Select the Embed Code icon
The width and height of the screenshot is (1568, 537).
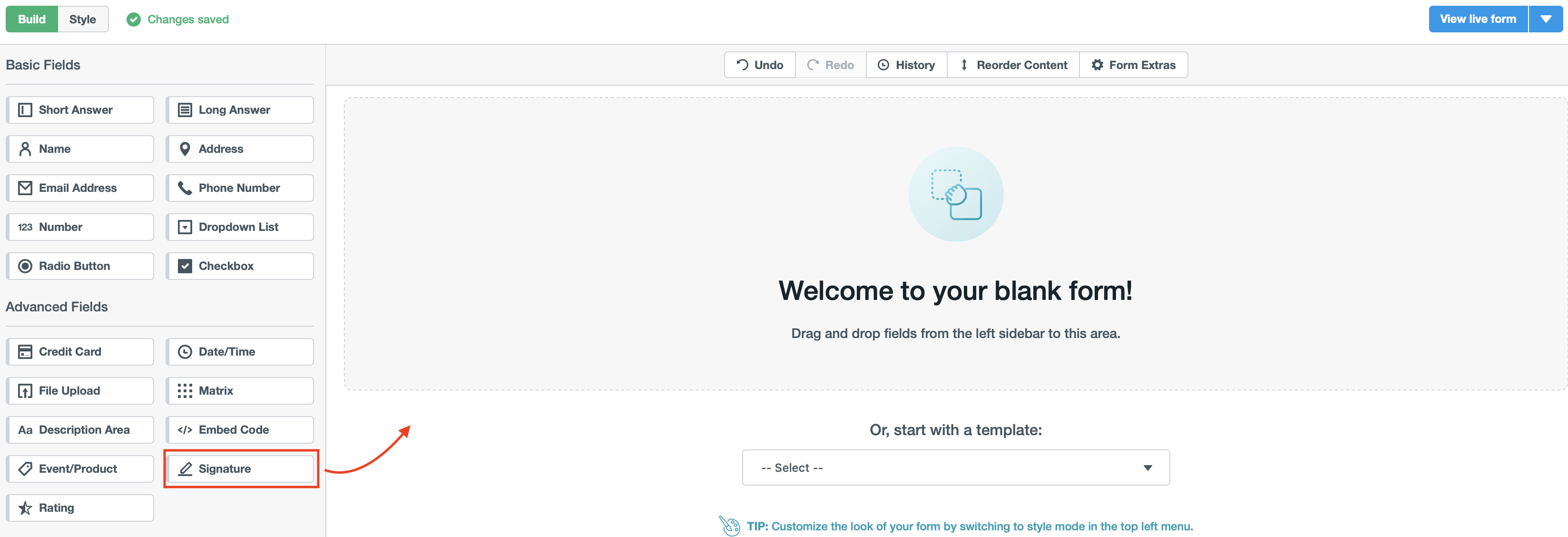(x=186, y=429)
